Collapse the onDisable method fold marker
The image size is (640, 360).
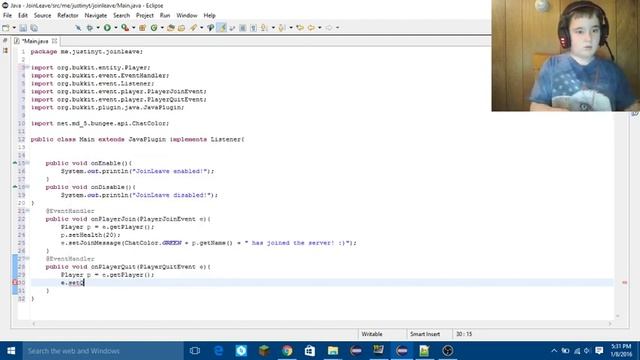pyautogui.click(x=27, y=187)
